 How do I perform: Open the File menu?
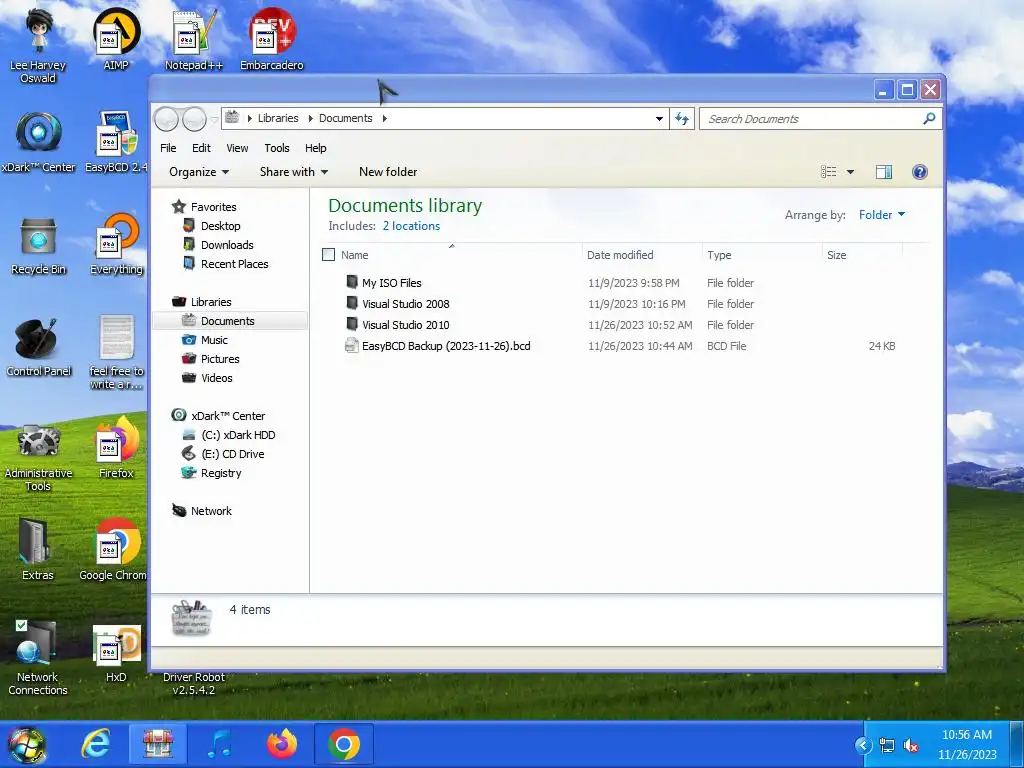tap(168, 148)
